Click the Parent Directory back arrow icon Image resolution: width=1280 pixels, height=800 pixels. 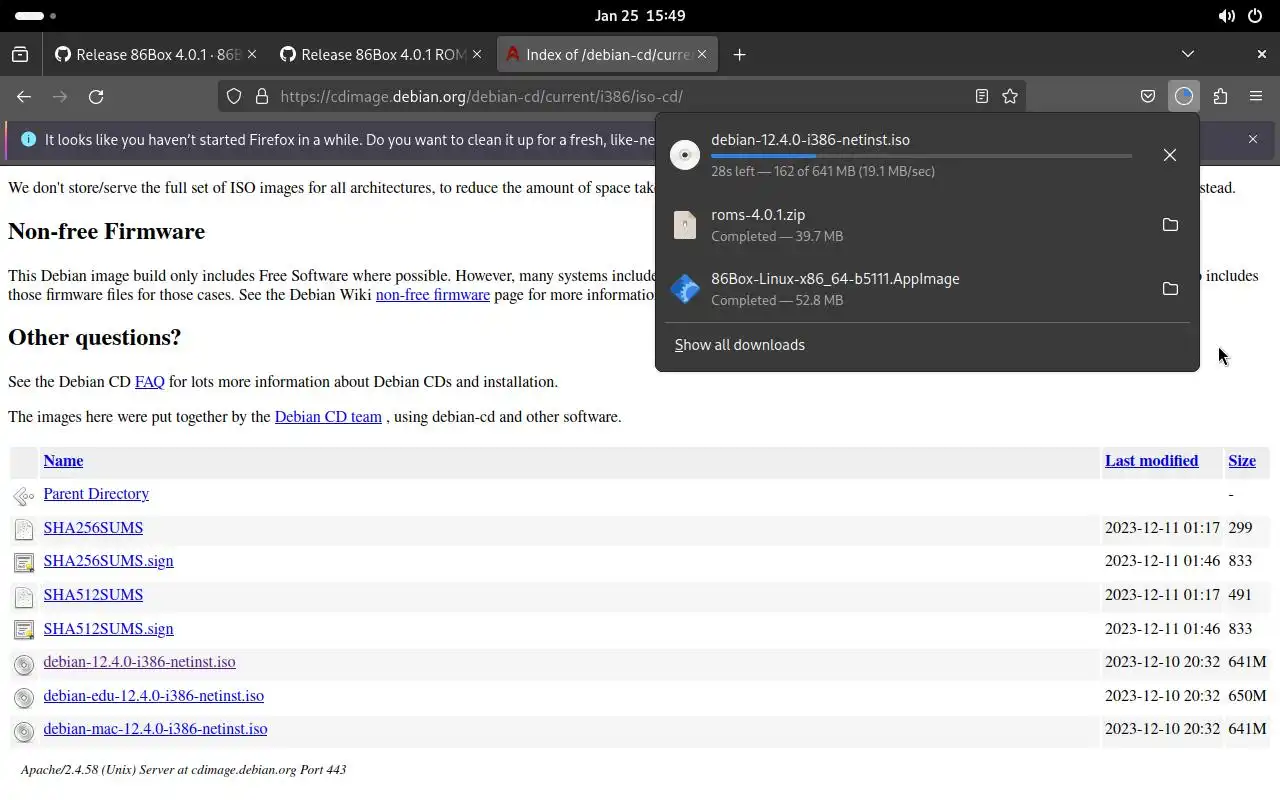(24, 496)
